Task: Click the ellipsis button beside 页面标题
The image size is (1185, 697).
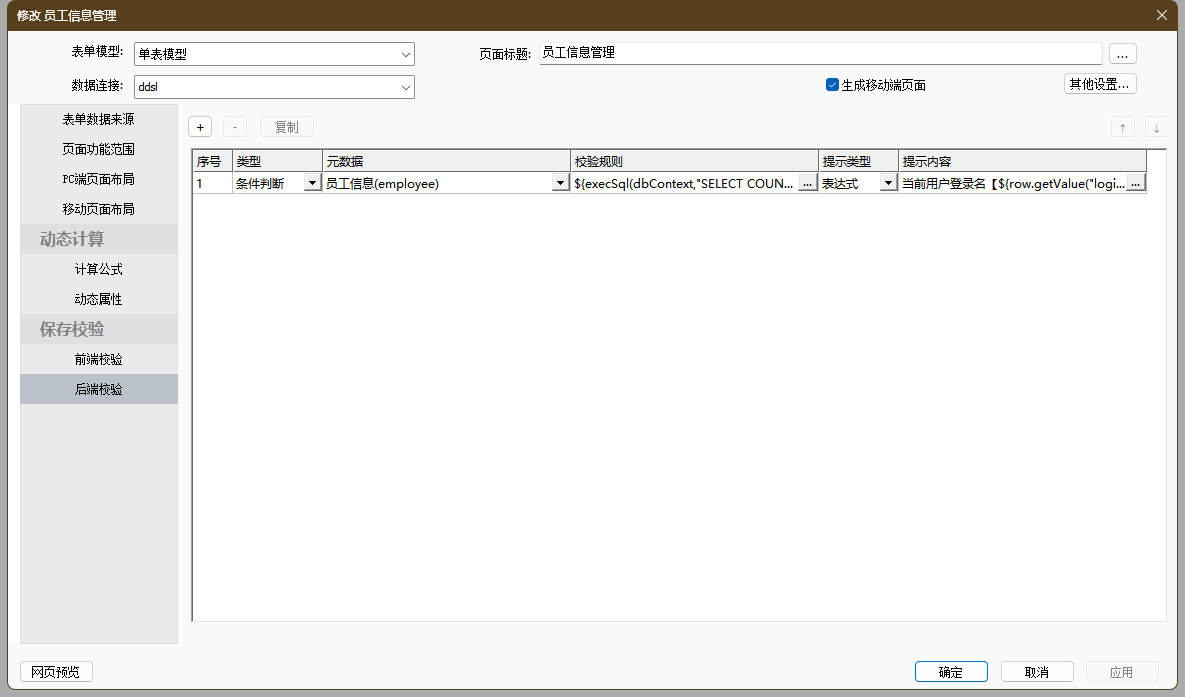Action: (x=1122, y=54)
